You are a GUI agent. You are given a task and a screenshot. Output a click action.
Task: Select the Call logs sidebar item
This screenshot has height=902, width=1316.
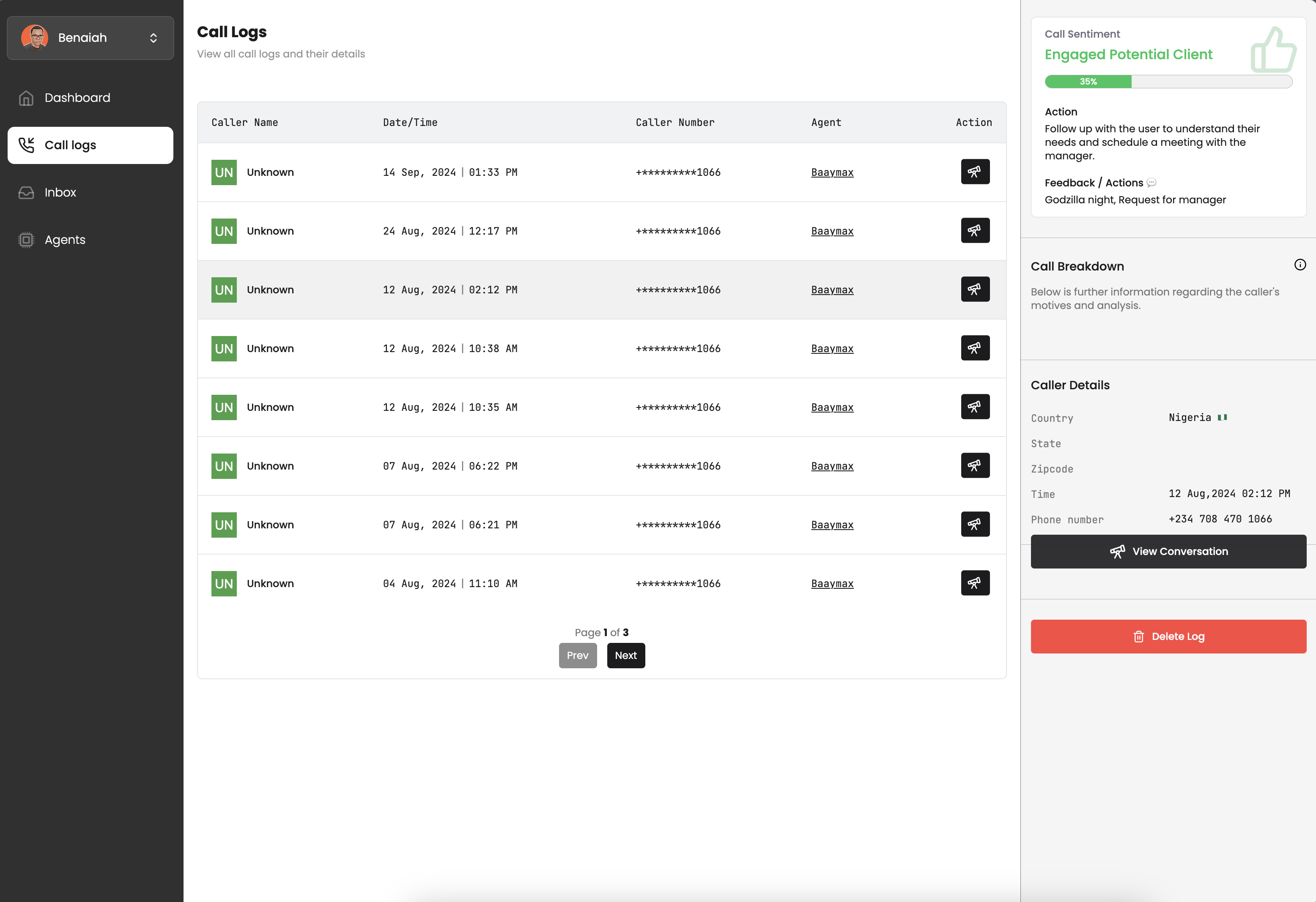(90, 145)
